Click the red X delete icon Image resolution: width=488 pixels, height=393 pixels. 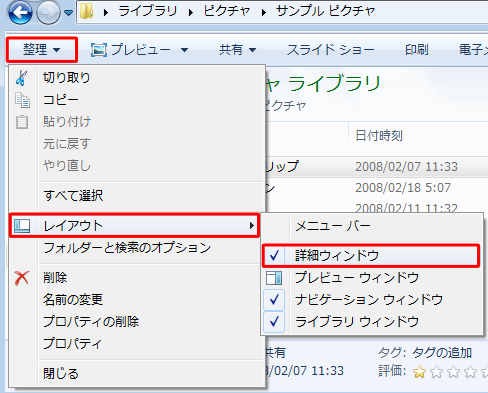coord(22,278)
